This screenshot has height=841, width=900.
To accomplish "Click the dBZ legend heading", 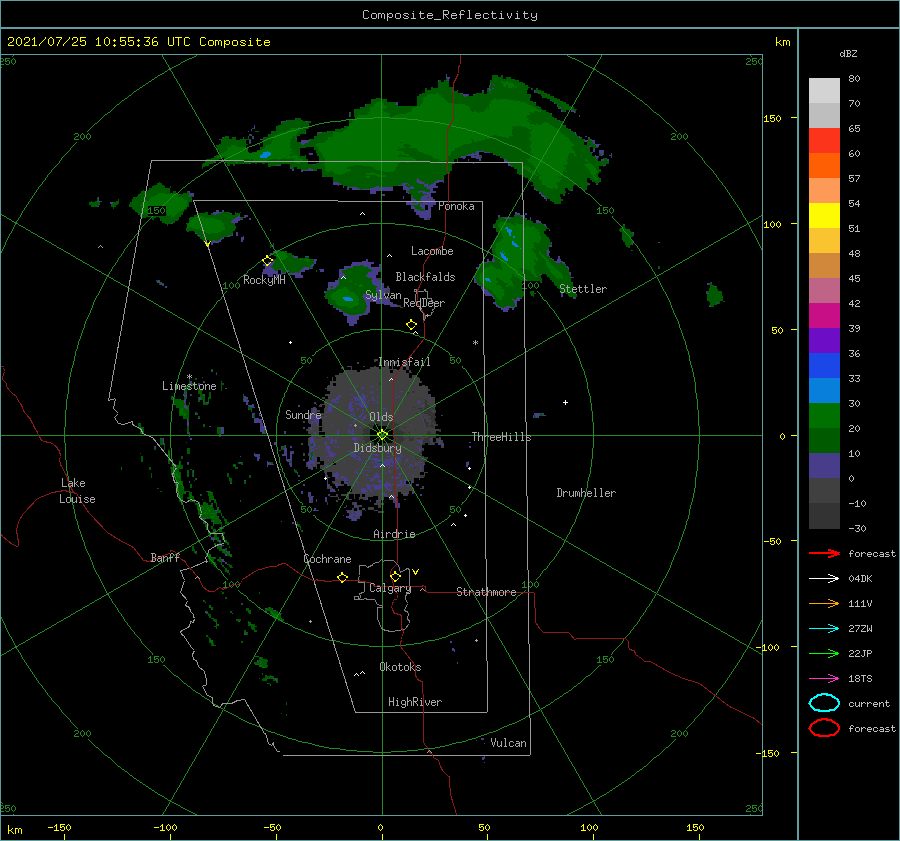I will [x=848, y=53].
